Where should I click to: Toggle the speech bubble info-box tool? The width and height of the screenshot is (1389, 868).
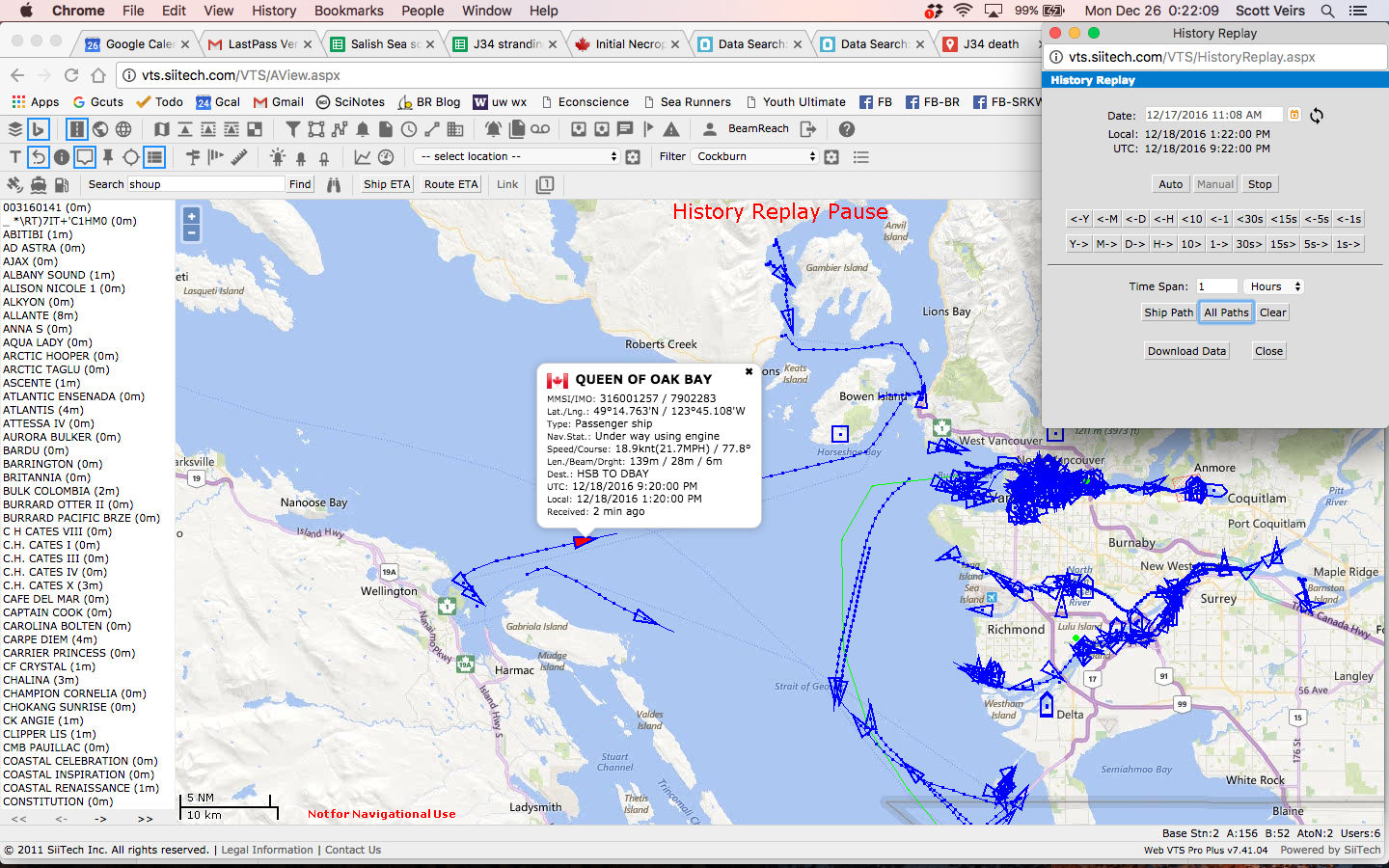(85, 157)
